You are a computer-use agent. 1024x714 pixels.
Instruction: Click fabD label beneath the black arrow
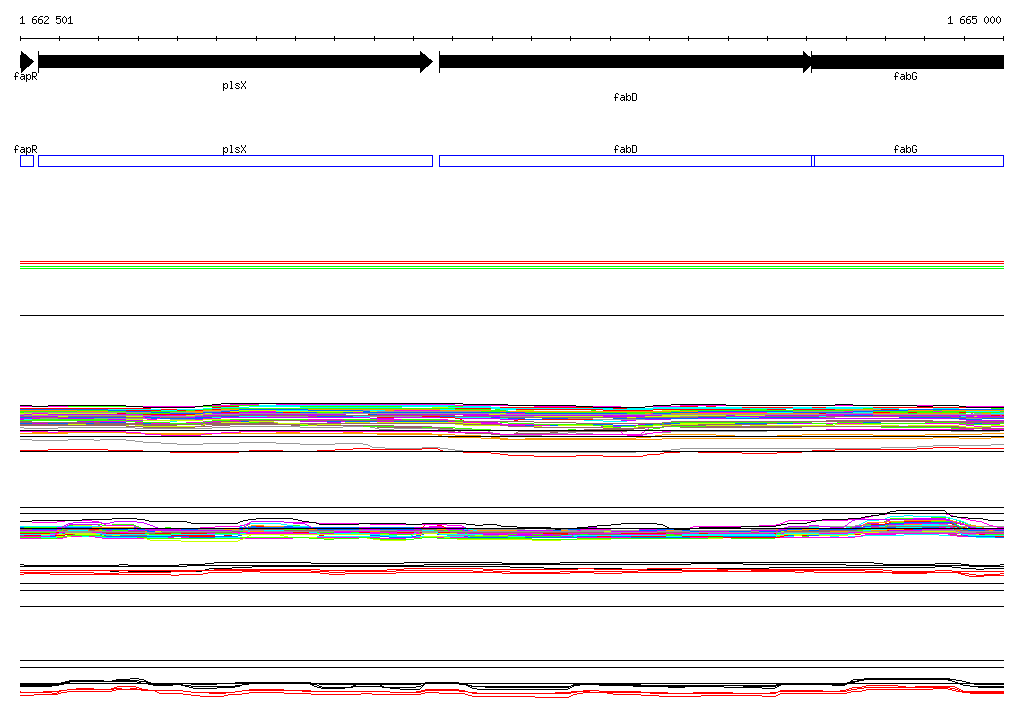coord(625,98)
